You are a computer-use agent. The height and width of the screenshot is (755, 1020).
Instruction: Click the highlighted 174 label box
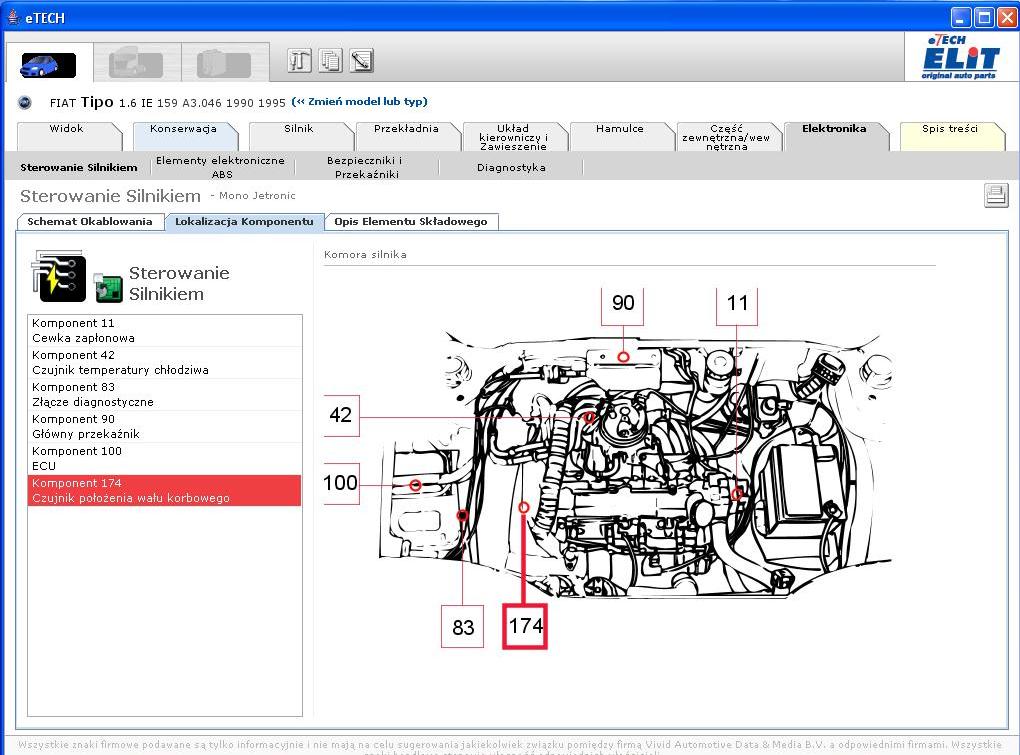tap(525, 626)
